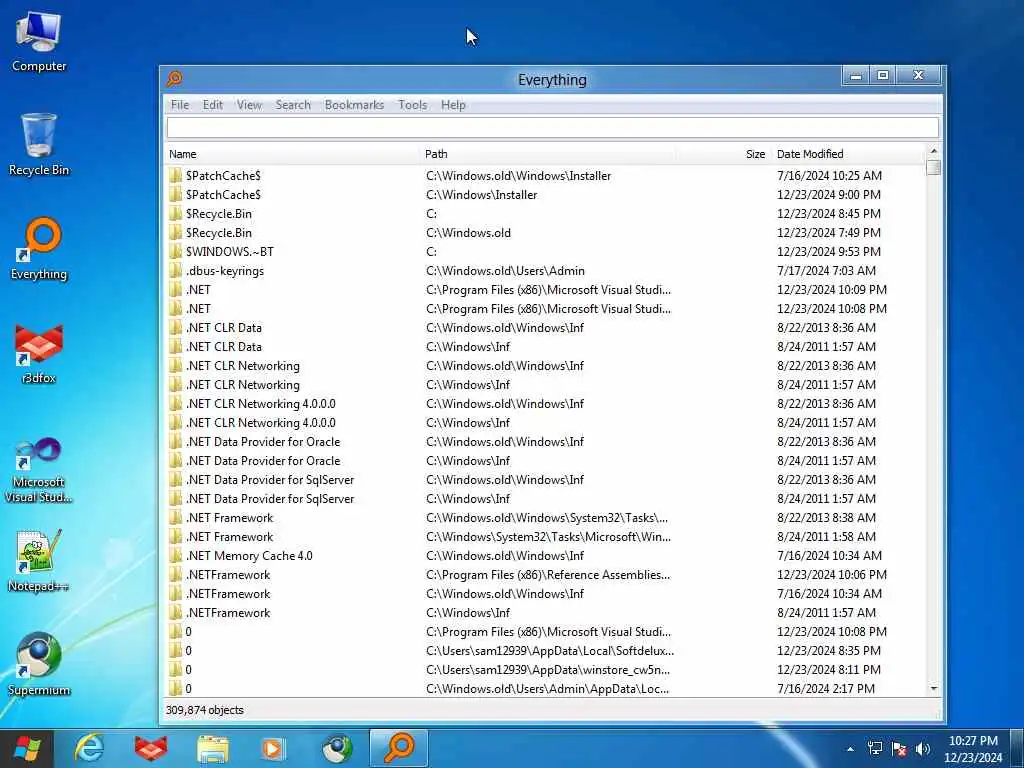Screen dimensions: 1024x768
Task: Click the Everything window title bar icon
Action: [x=174, y=79]
